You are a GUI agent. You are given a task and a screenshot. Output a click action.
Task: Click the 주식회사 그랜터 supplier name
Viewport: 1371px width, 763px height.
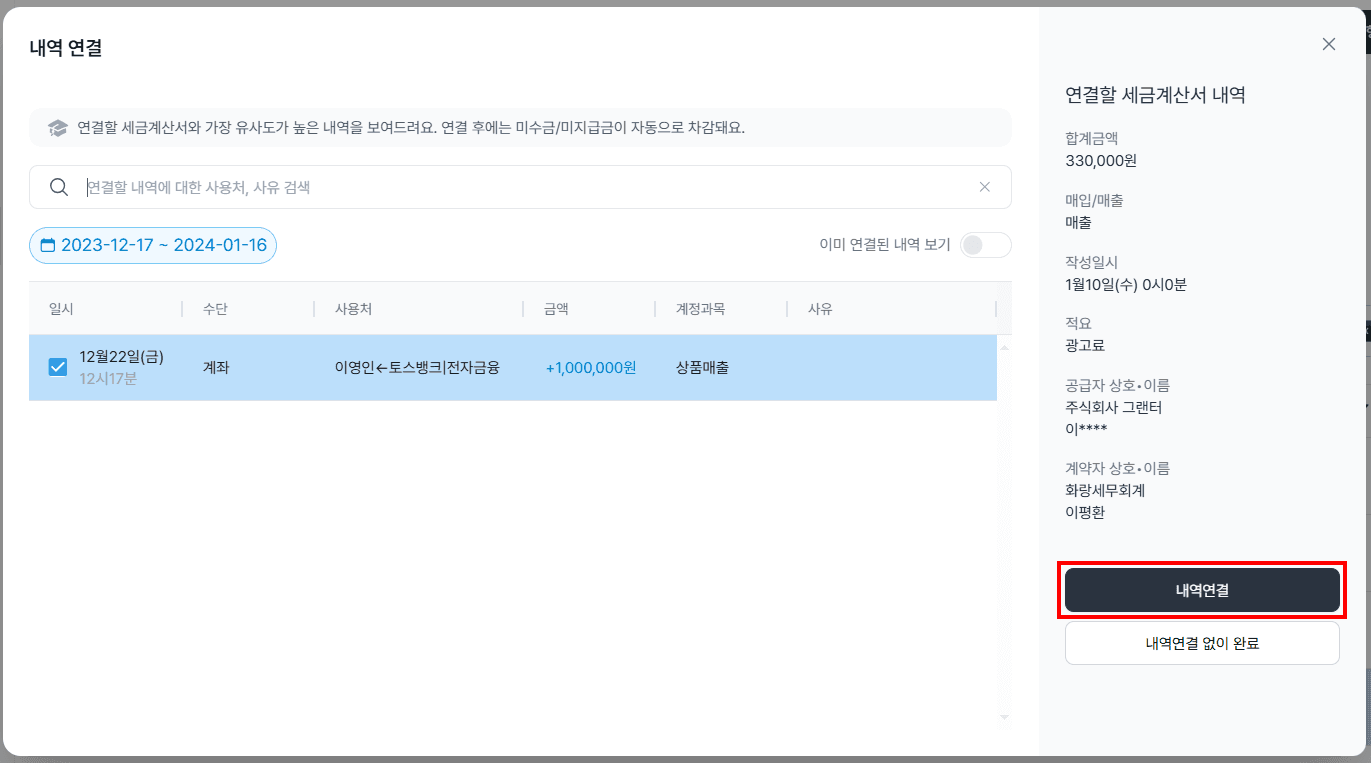1114,407
